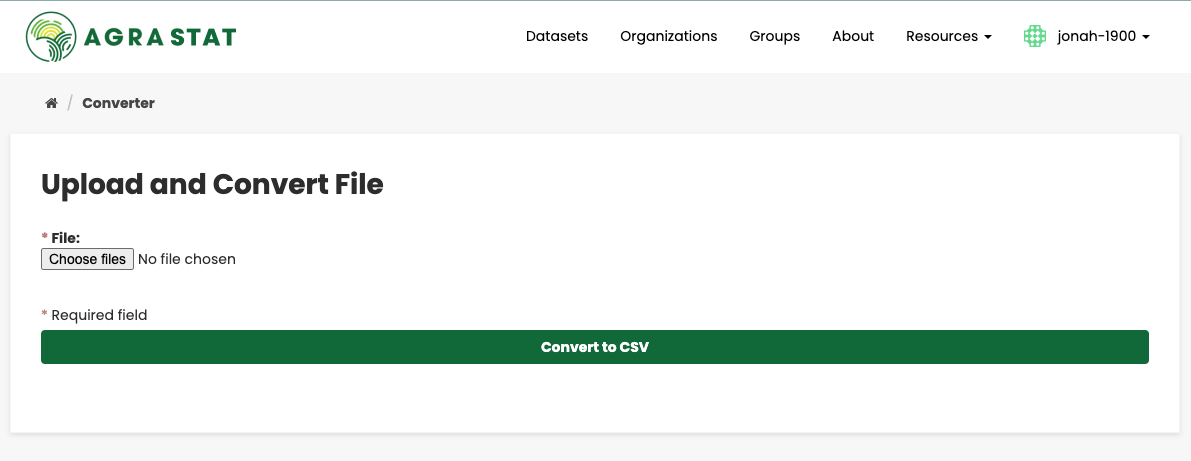This screenshot has width=1191, height=461.
Task: Go home via breadcrumb house icon
Action: click(x=51, y=103)
